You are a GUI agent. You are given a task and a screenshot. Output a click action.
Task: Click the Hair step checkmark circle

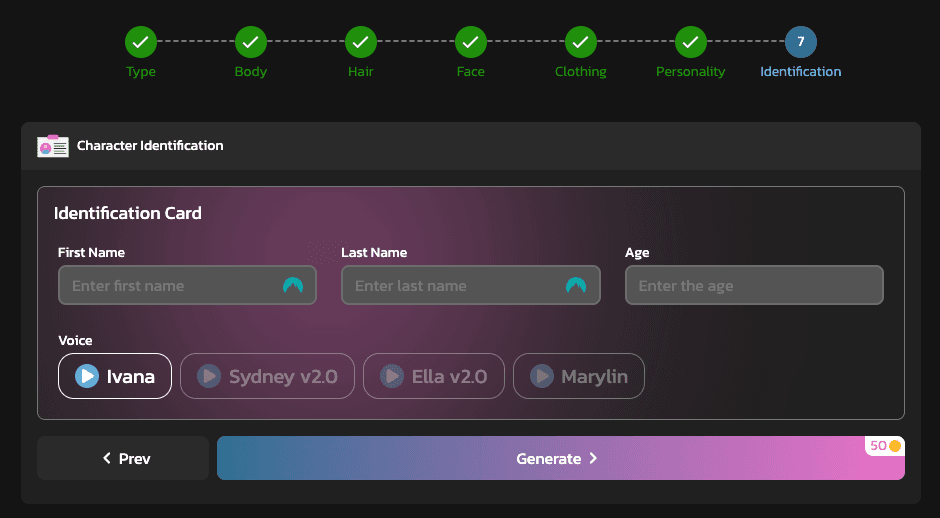point(361,42)
